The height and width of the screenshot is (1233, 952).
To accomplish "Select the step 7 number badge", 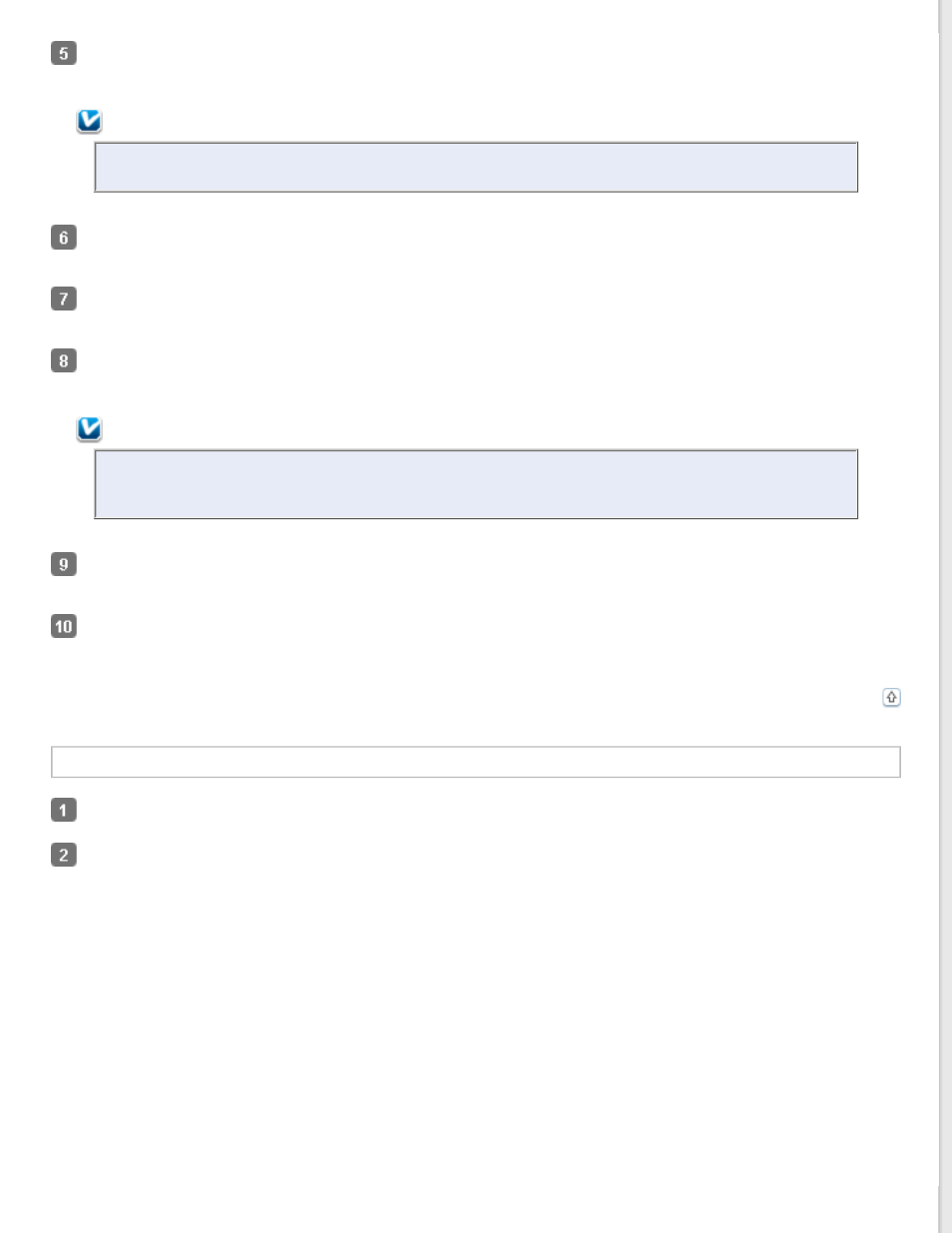I will point(64,299).
